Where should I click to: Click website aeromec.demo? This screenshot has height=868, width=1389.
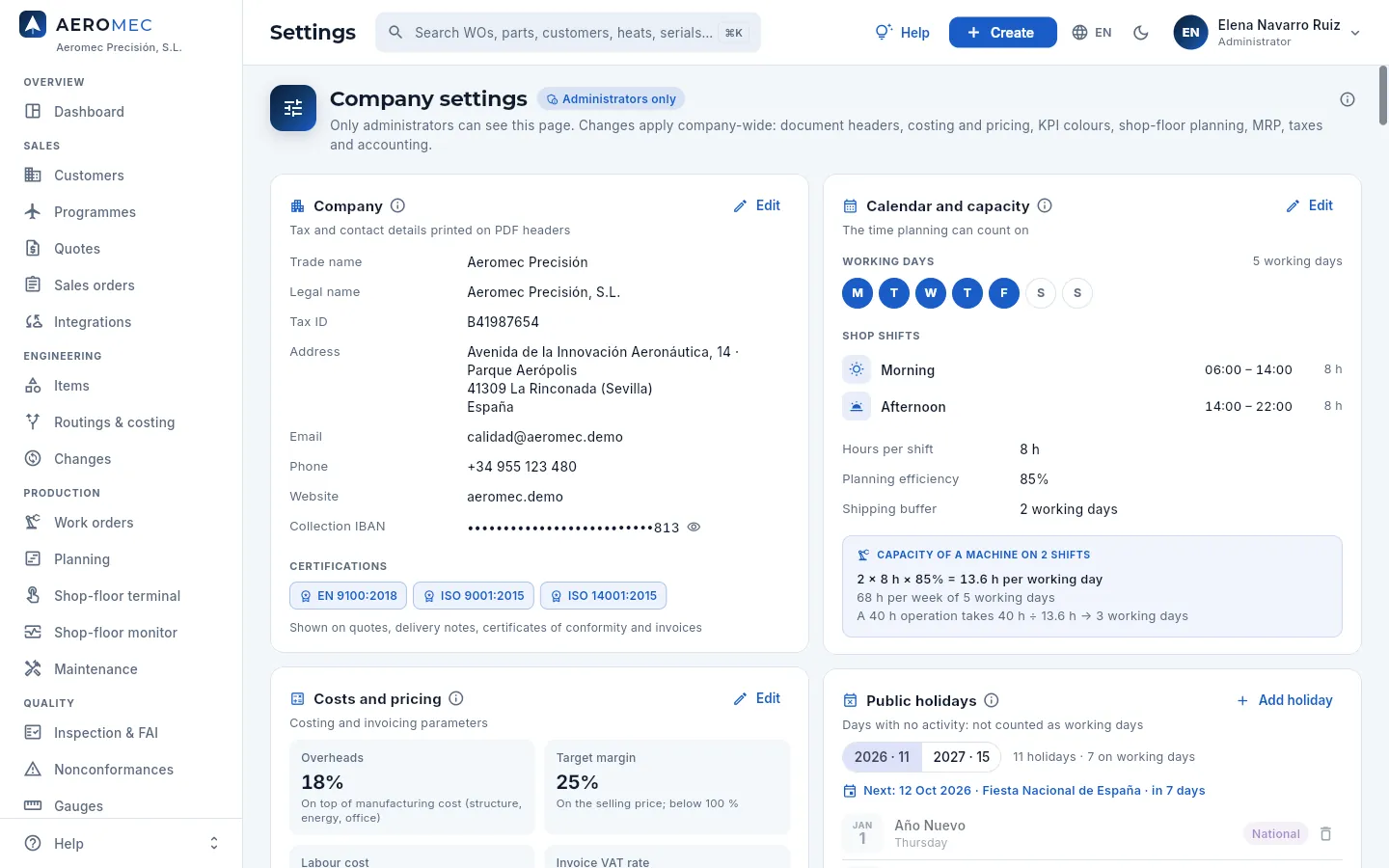point(515,497)
